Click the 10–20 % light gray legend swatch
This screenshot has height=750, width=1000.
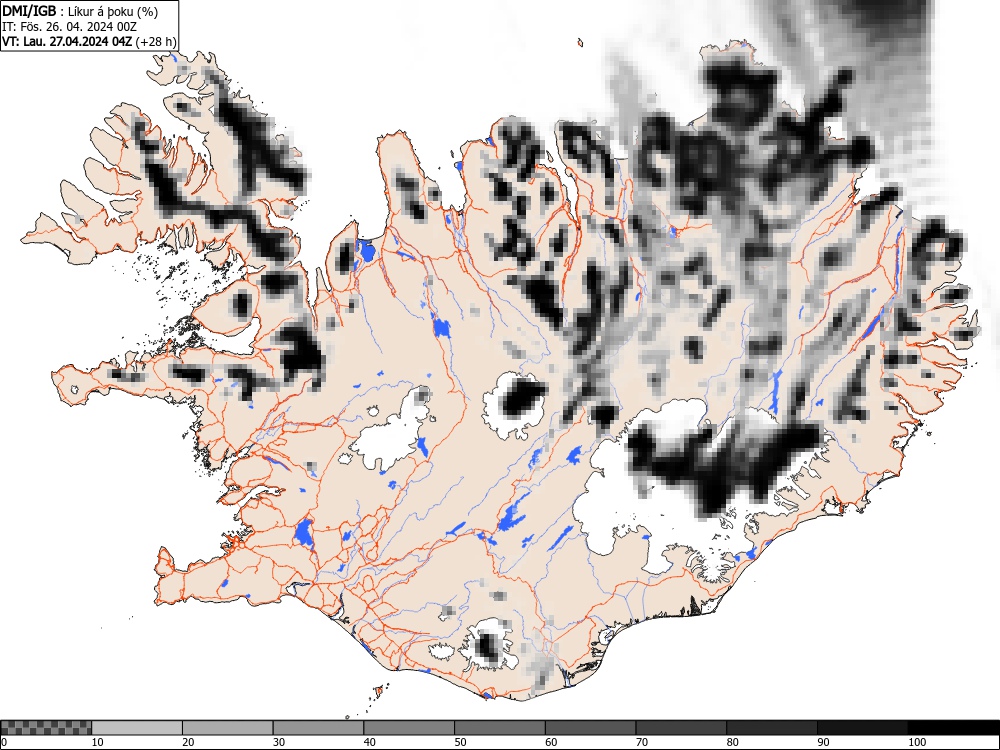pos(137,728)
